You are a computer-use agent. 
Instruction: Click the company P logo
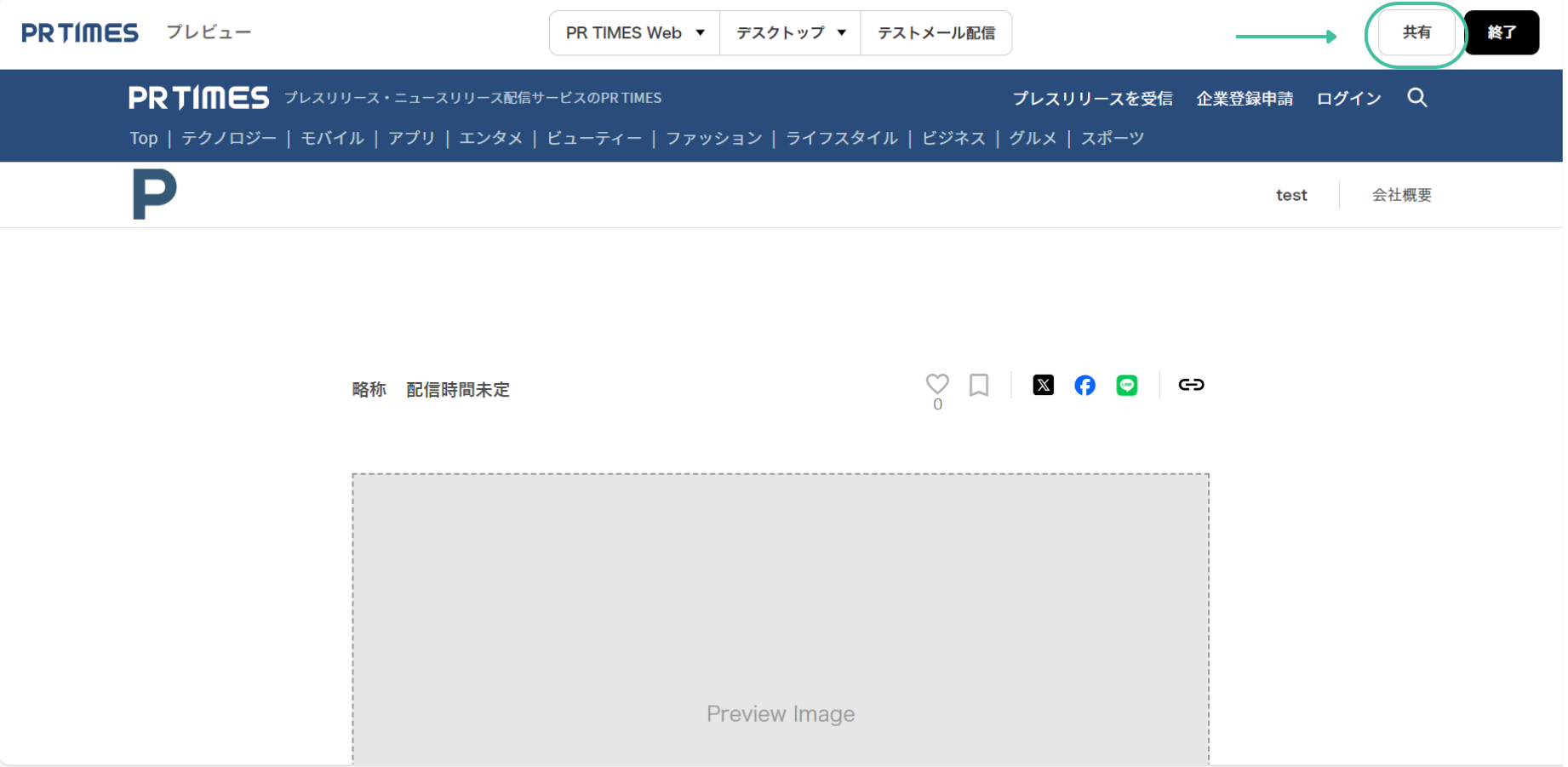(x=154, y=194)
